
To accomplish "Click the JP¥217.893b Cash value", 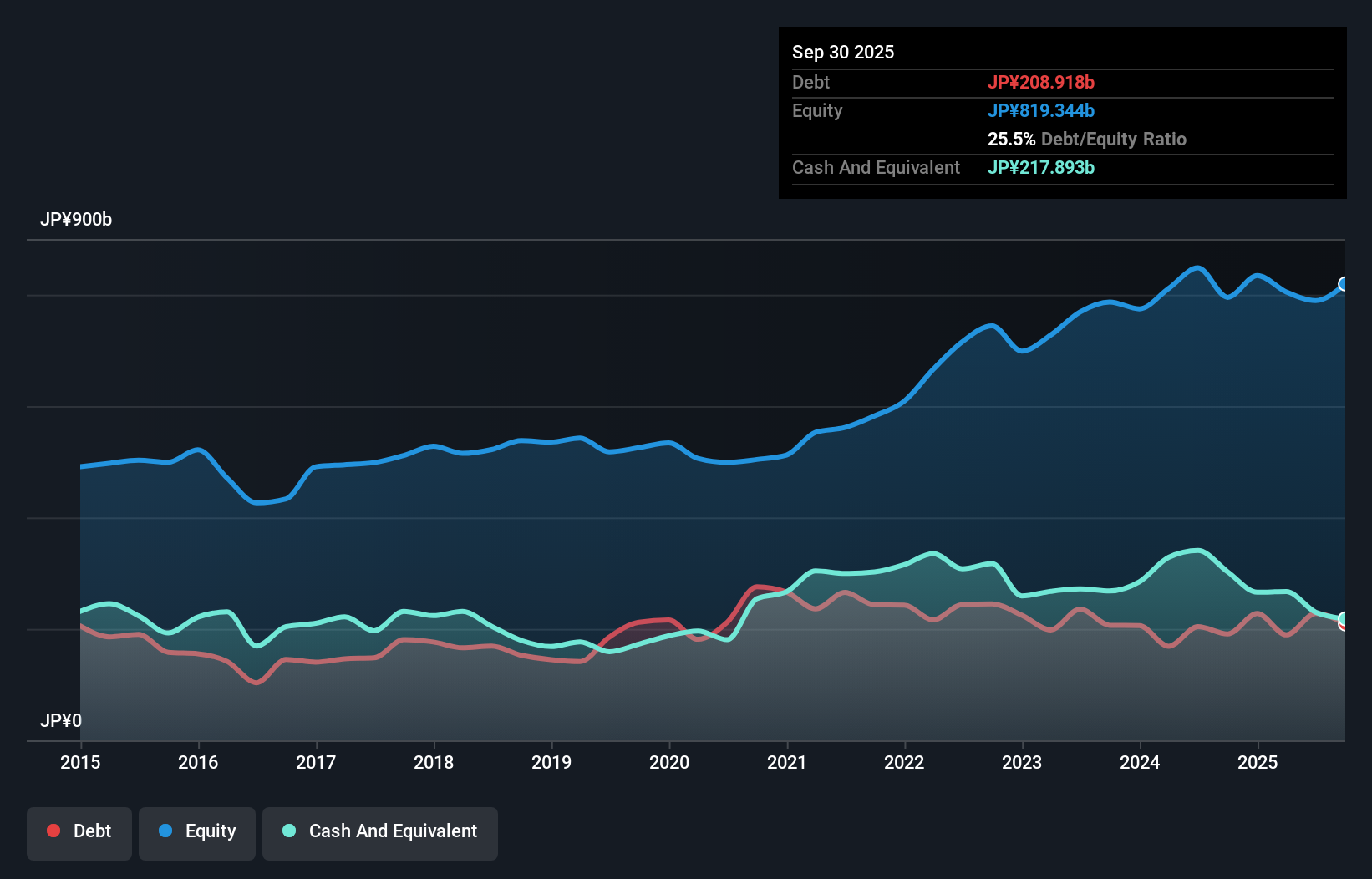I will tap(1041, 167).
